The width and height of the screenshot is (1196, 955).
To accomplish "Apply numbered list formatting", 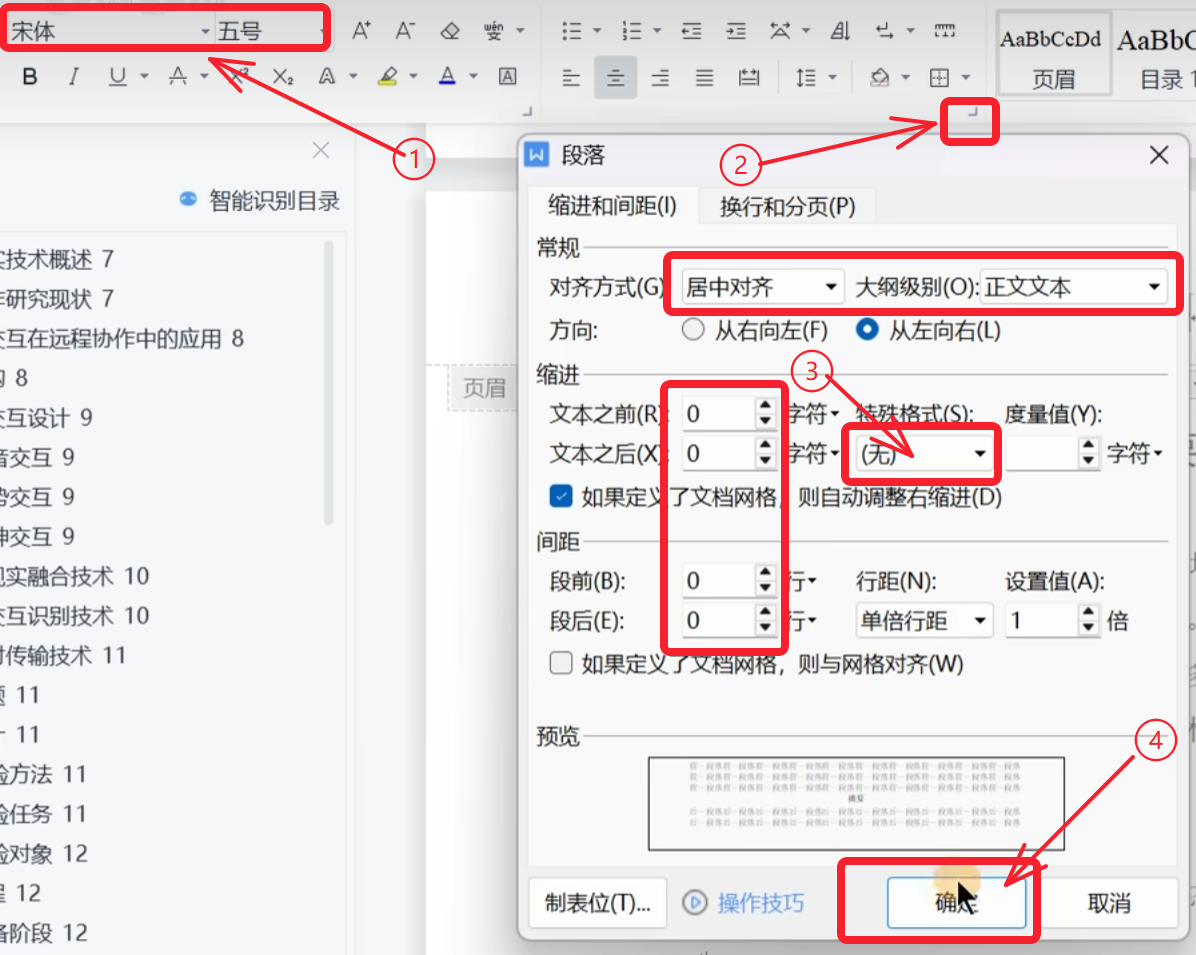I will 632,31.
